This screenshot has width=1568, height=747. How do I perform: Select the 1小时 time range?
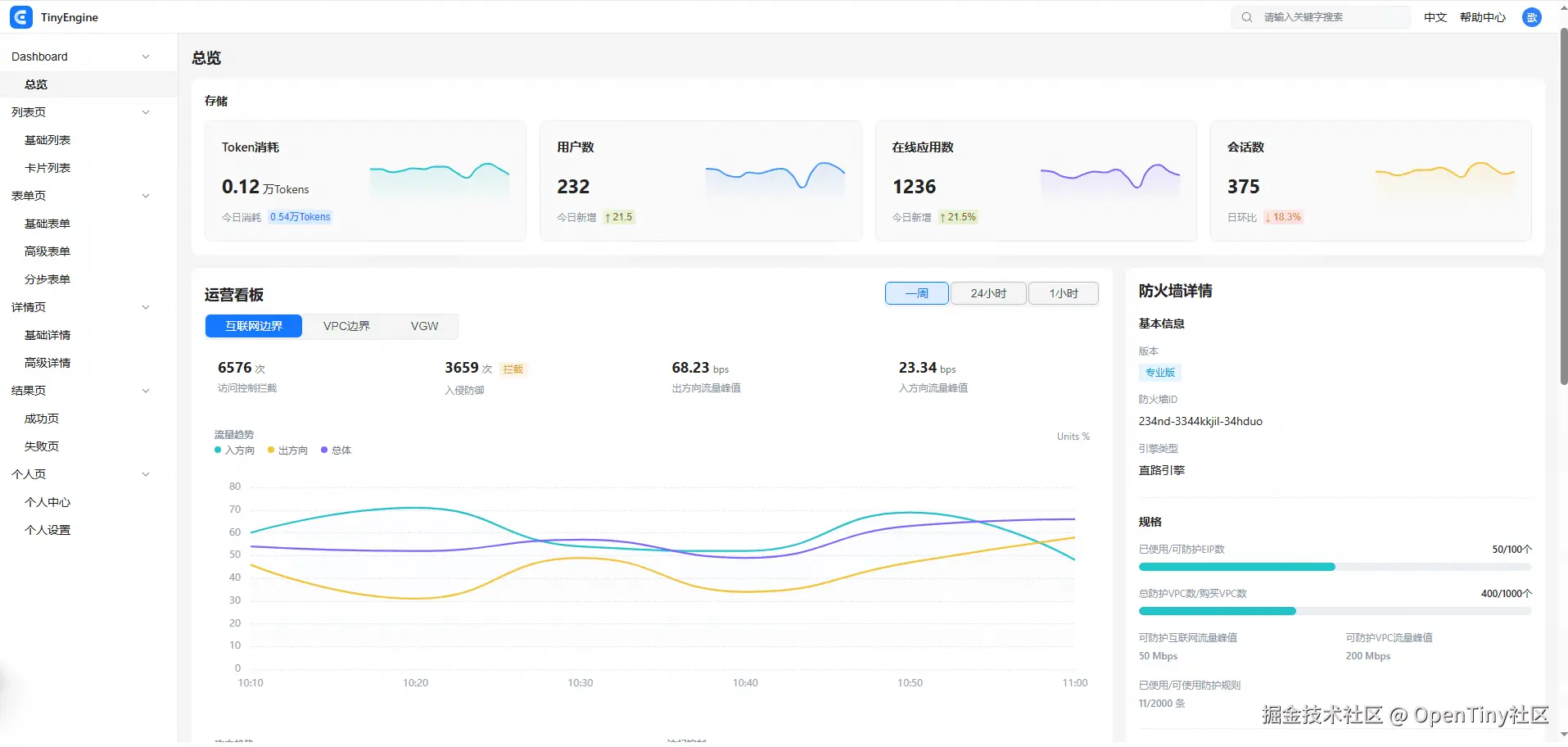1064,293
